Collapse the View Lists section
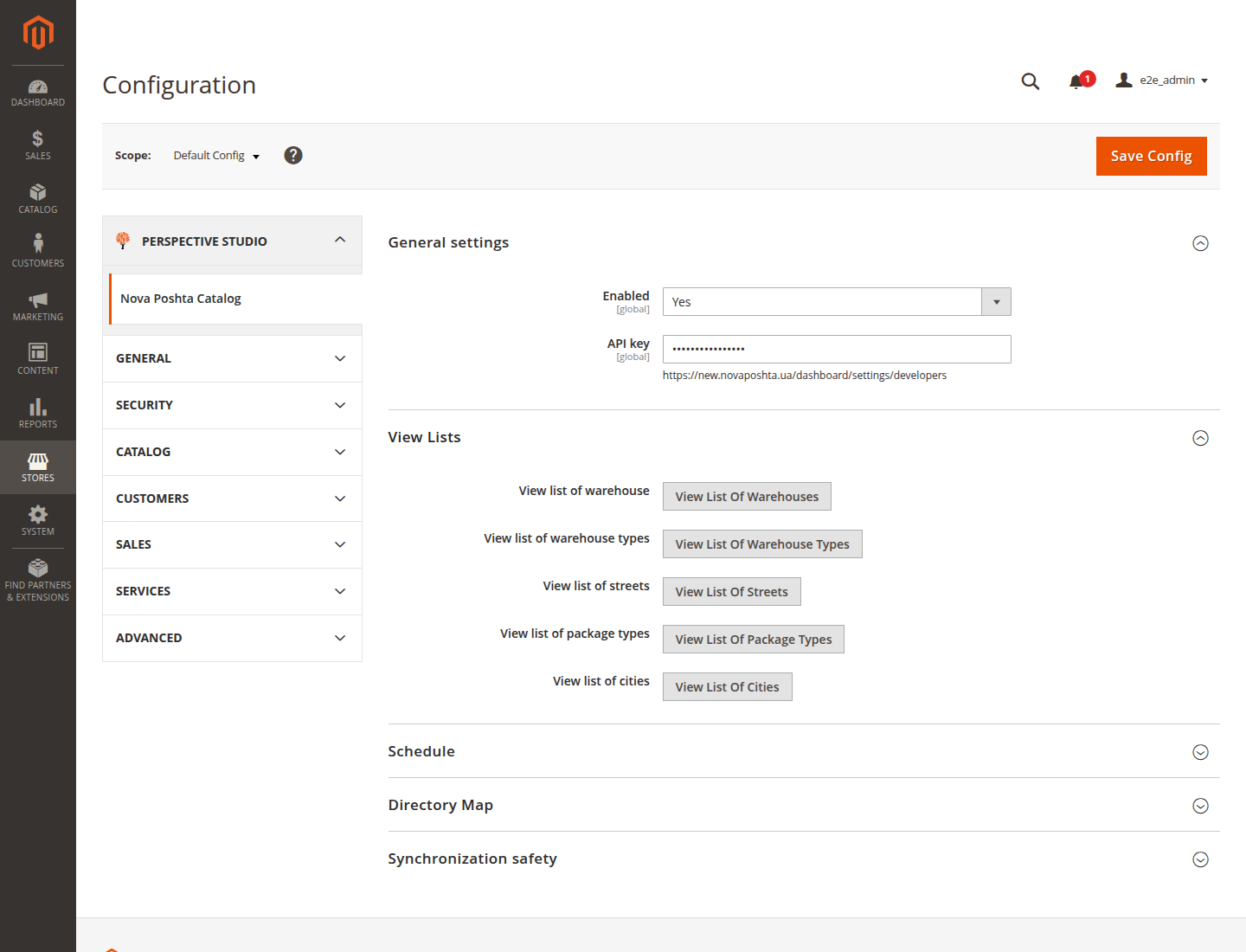The height and width of the screenshot is (952, 1246). (x=804, y=438)
